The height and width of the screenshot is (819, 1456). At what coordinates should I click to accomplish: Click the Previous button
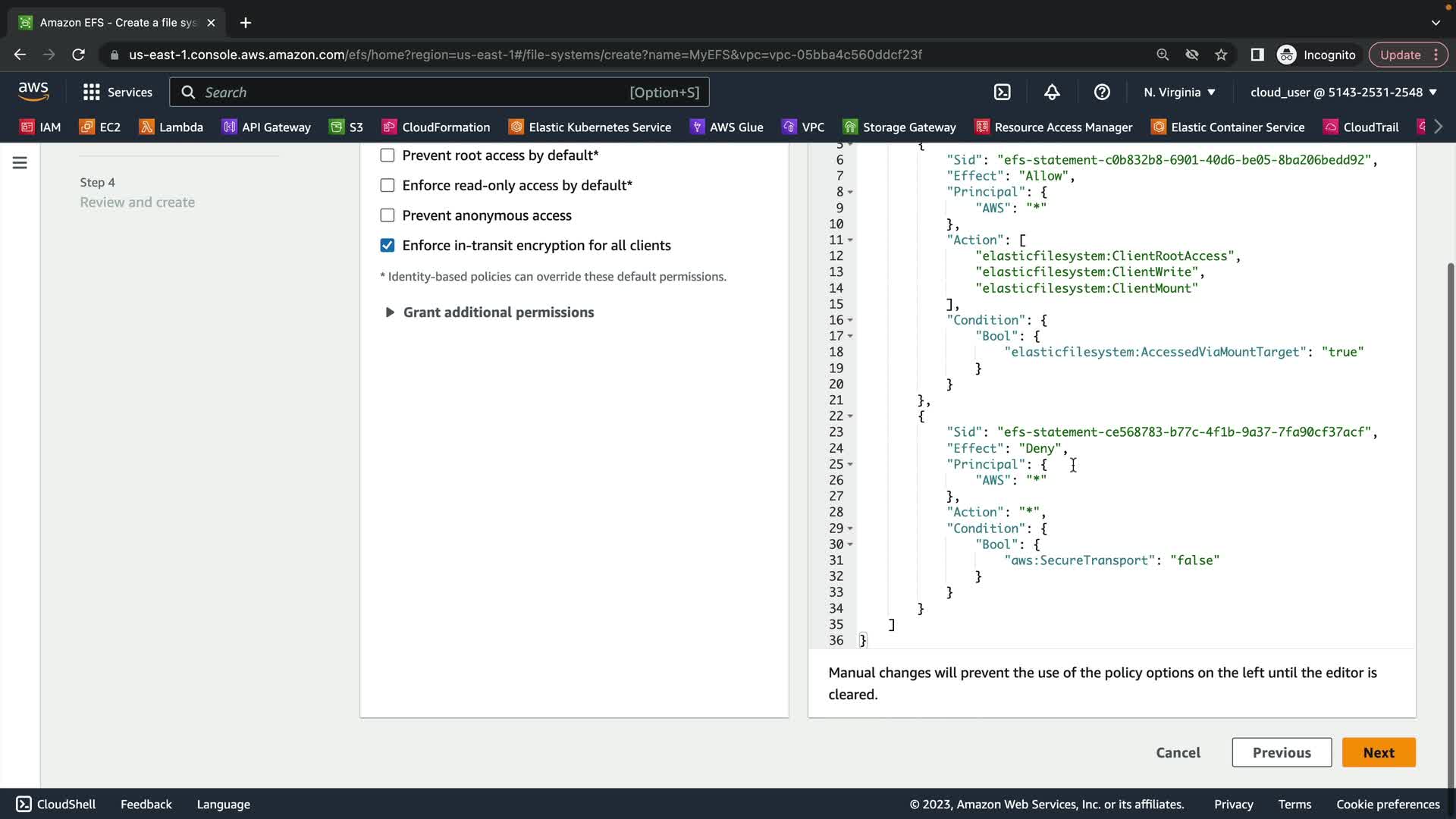1281,752
